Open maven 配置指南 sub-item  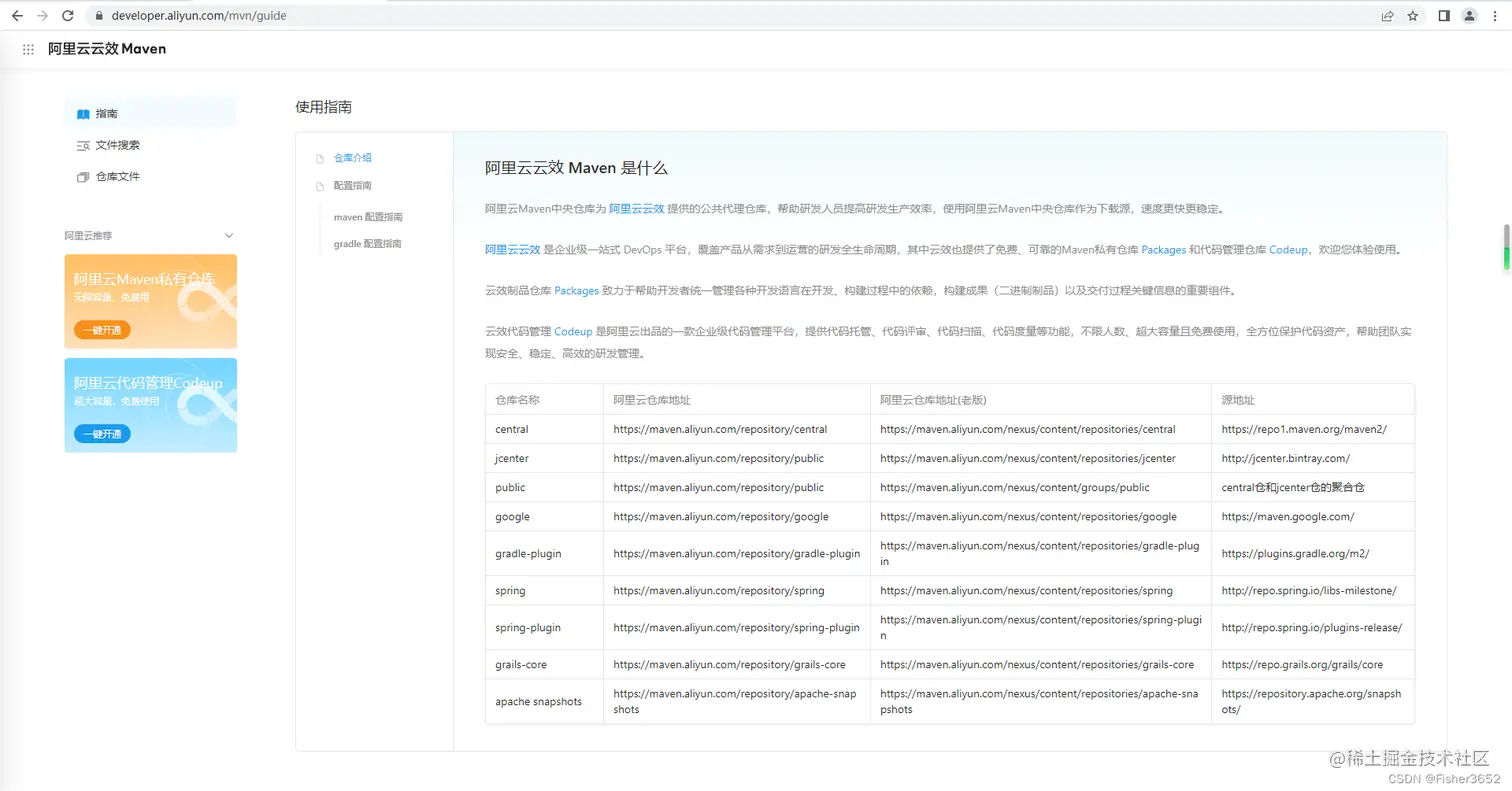368,217
